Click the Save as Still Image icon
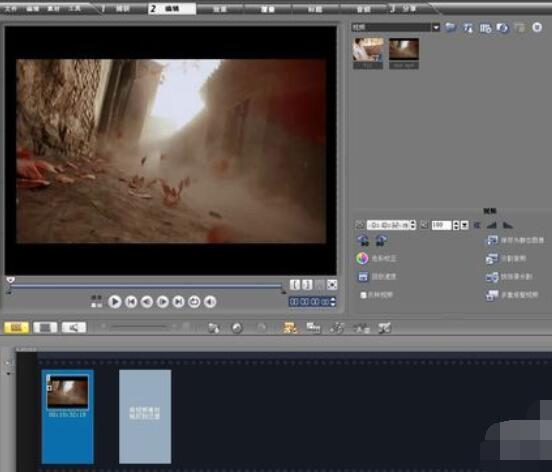 (492, 240)
